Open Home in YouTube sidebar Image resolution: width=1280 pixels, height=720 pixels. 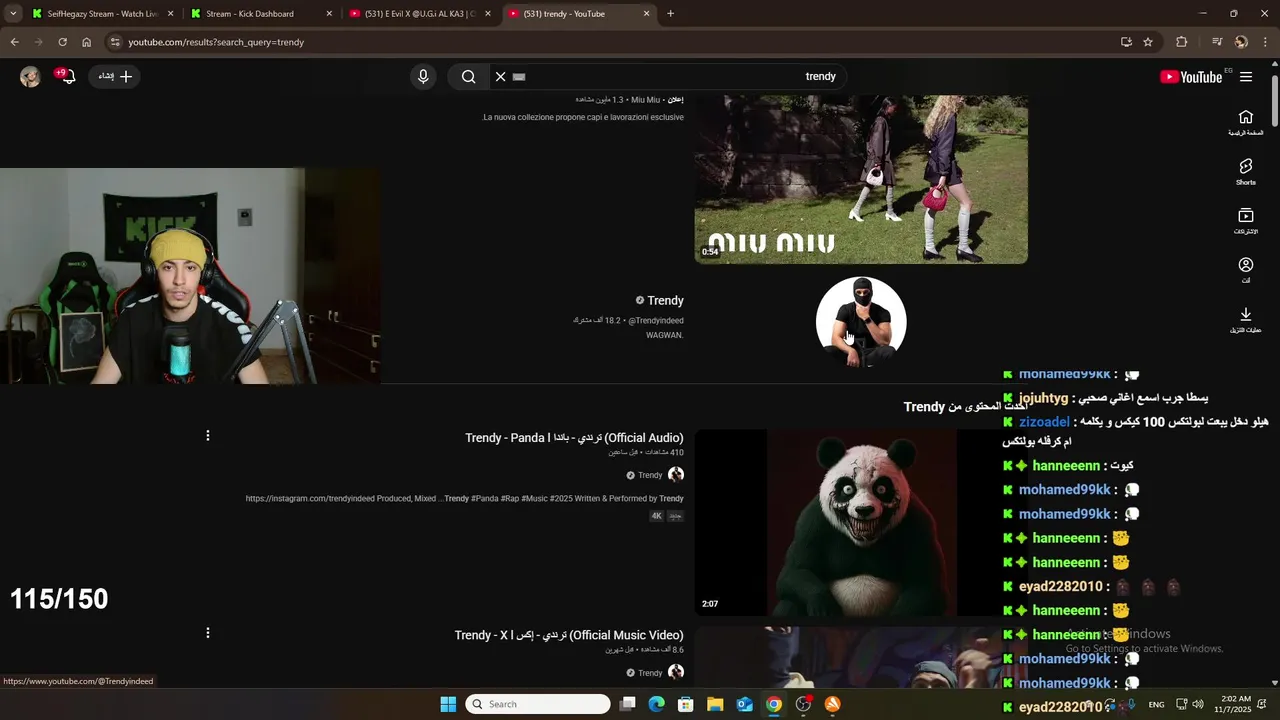point(1246,123)
